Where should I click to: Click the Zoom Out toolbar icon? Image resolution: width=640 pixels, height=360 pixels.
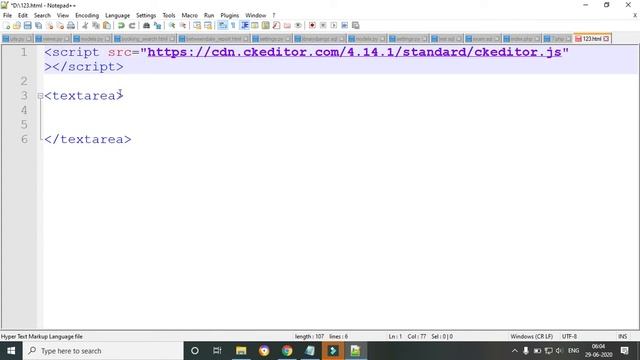click(183, 25)
